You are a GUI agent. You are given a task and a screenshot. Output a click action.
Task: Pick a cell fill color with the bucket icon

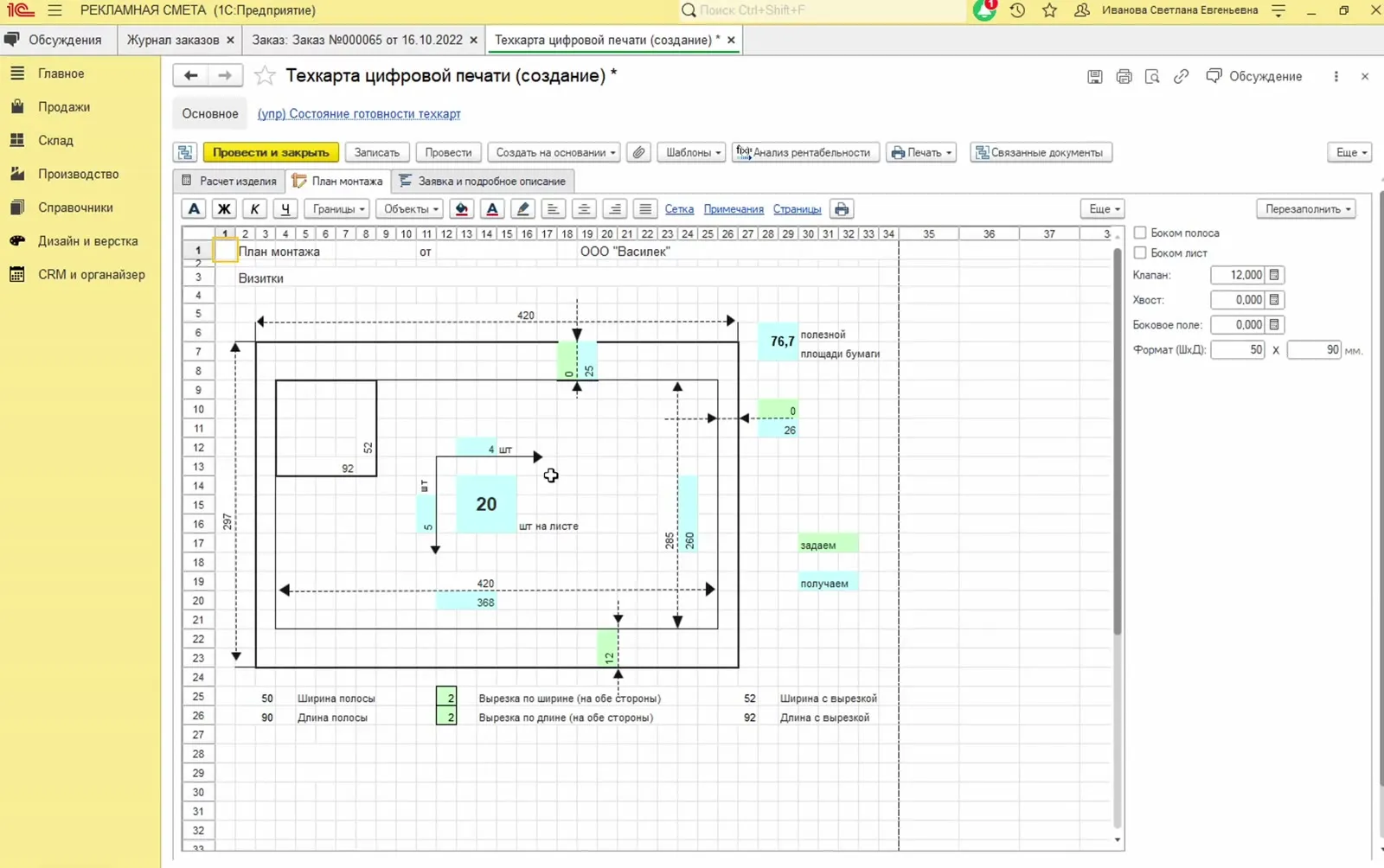tap(462, 209)
